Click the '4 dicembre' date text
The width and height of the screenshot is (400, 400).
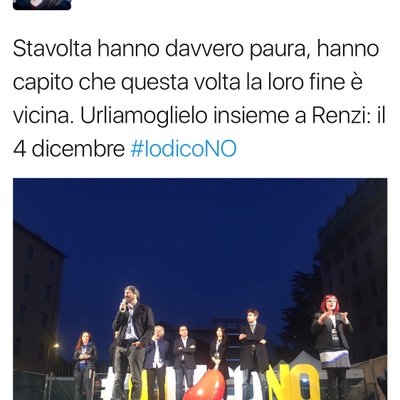69,148
